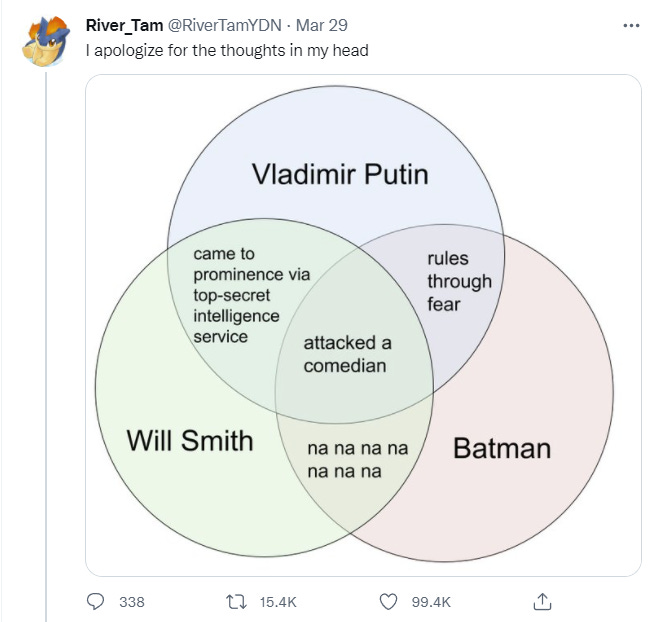Click the share upload icon
This screenshot has width=653, height=622.
click(x=542, y=601)
